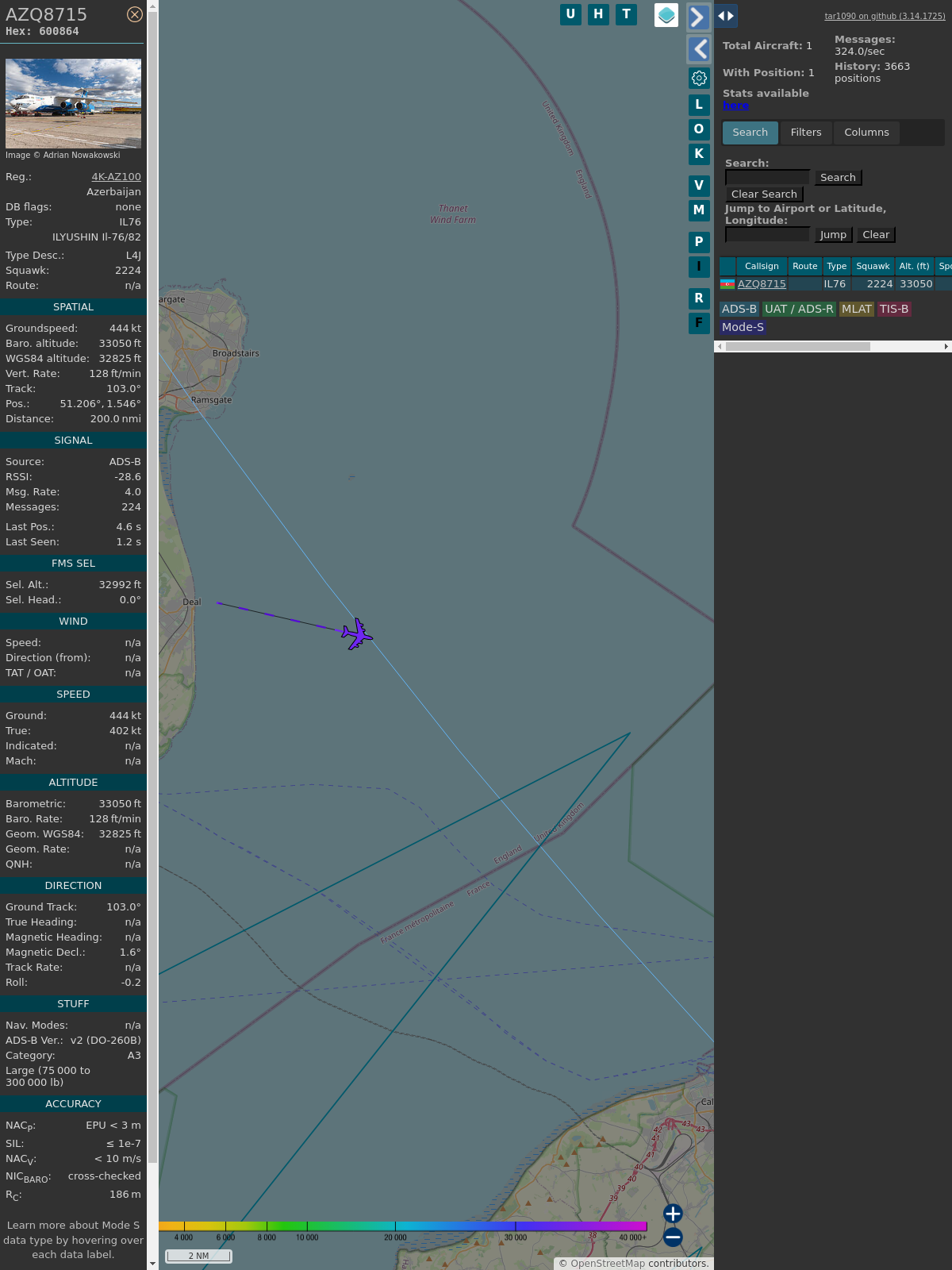Click the IL-76 aircraft photo thumbnail
952x1270 pixels.
click(x=73, y=103)
